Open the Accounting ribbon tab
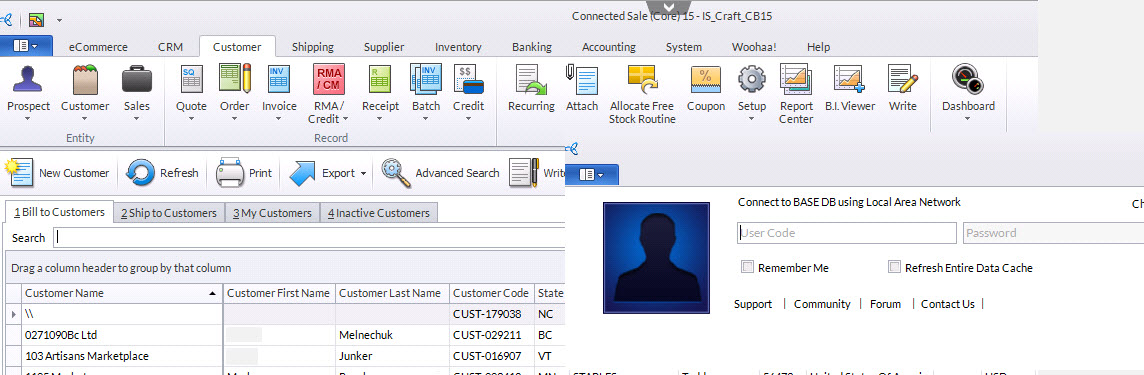 pos(608,47)
